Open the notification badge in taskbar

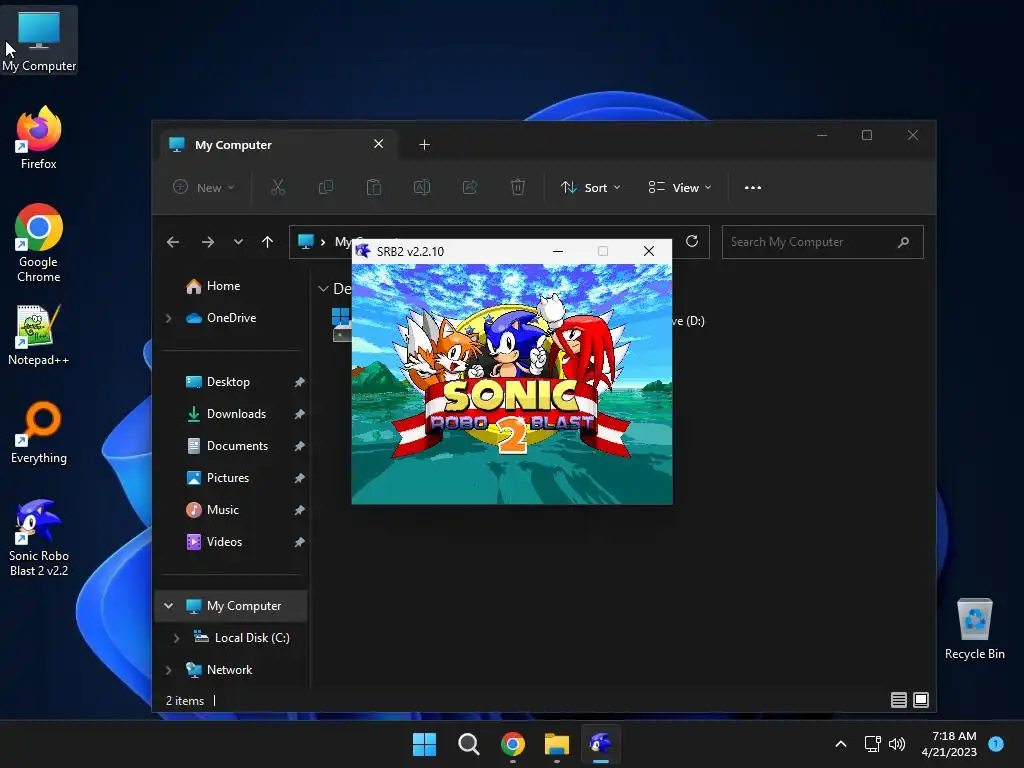point(996,744)
